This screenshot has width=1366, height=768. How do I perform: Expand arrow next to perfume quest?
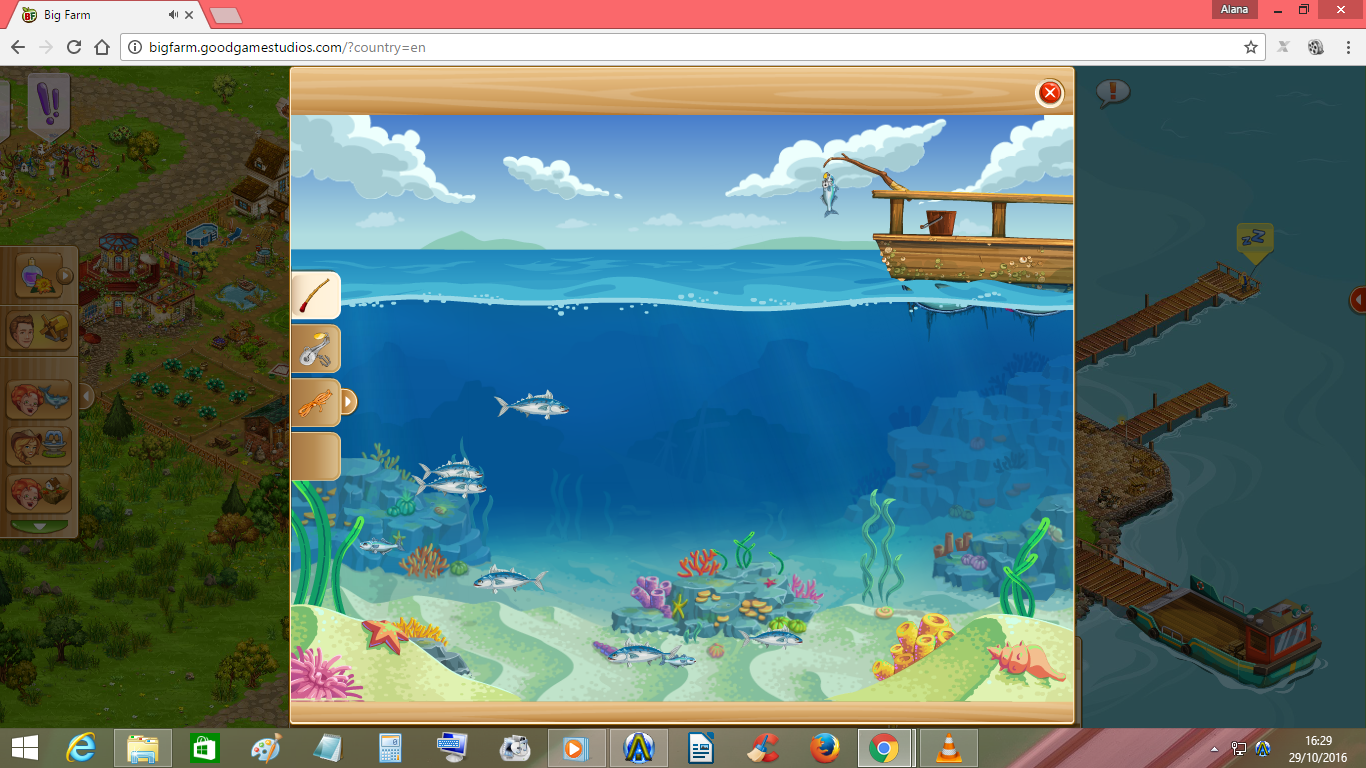[x=65, y=275]
